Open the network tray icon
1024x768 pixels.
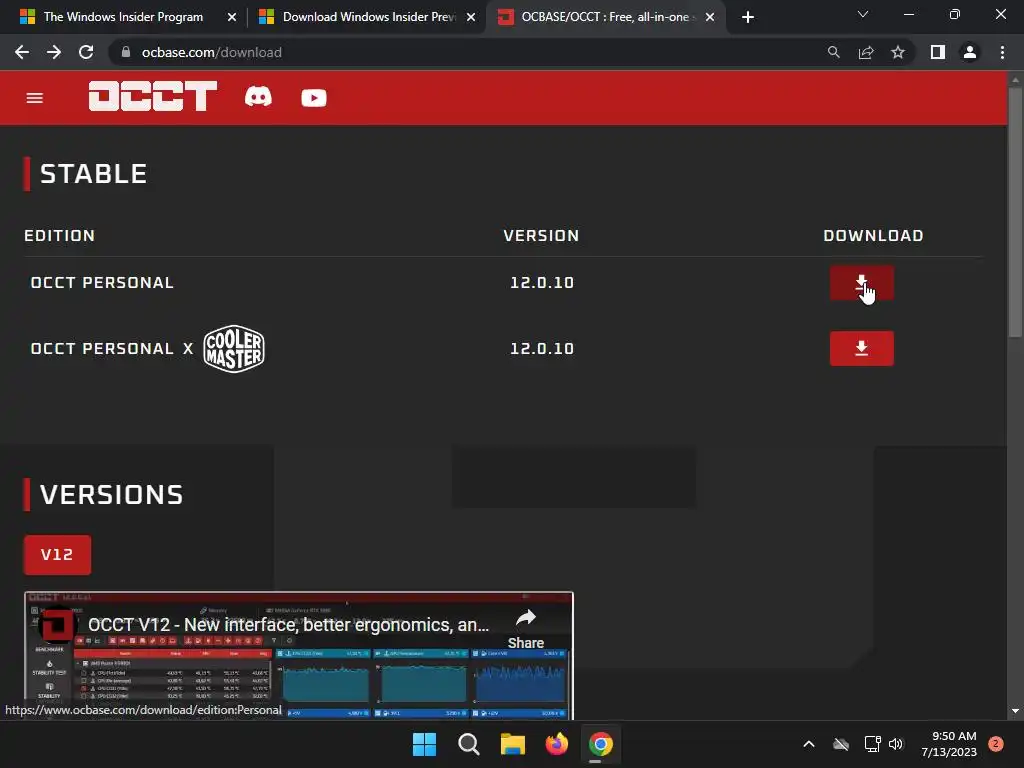872,744
